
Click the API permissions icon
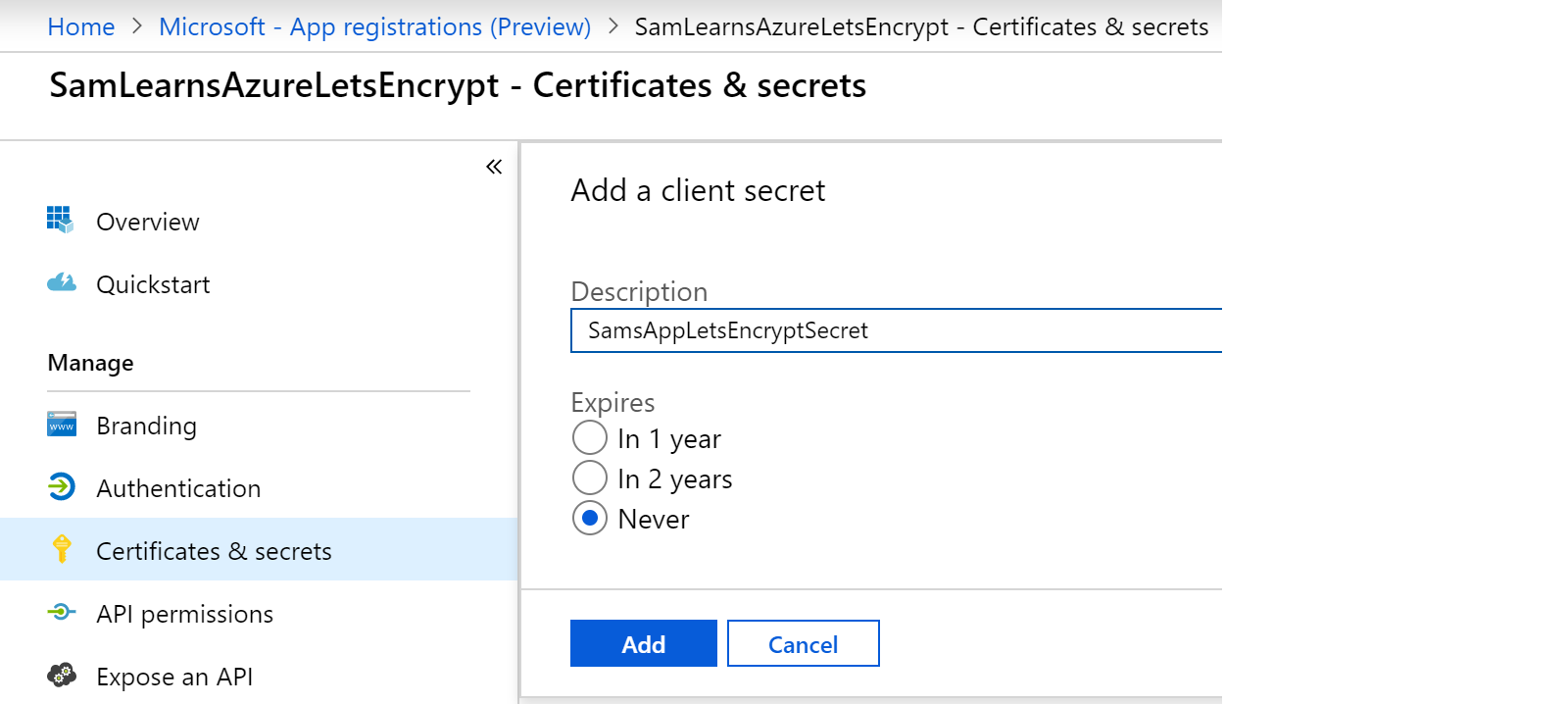tap(61, 613)
